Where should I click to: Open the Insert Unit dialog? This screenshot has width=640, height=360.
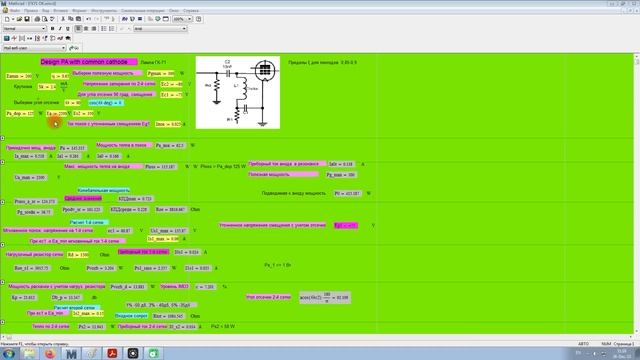(x=132, y=19)
